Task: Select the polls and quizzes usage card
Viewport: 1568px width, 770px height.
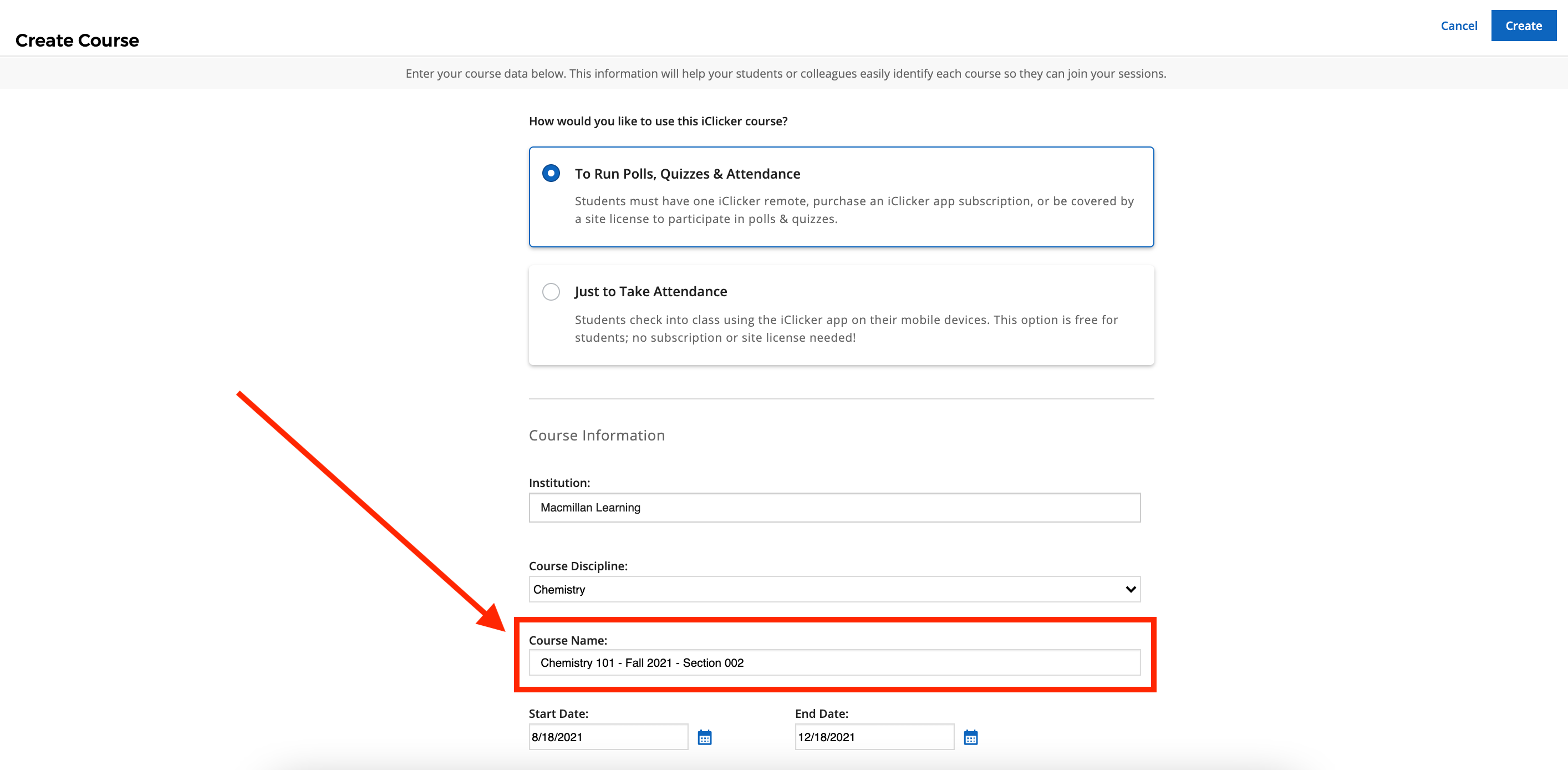Action: 840,196
